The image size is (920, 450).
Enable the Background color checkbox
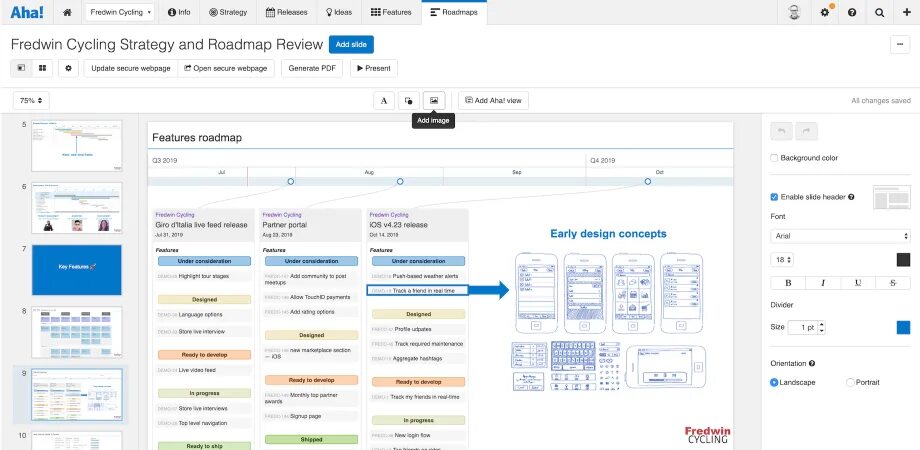tap(774, 158)
